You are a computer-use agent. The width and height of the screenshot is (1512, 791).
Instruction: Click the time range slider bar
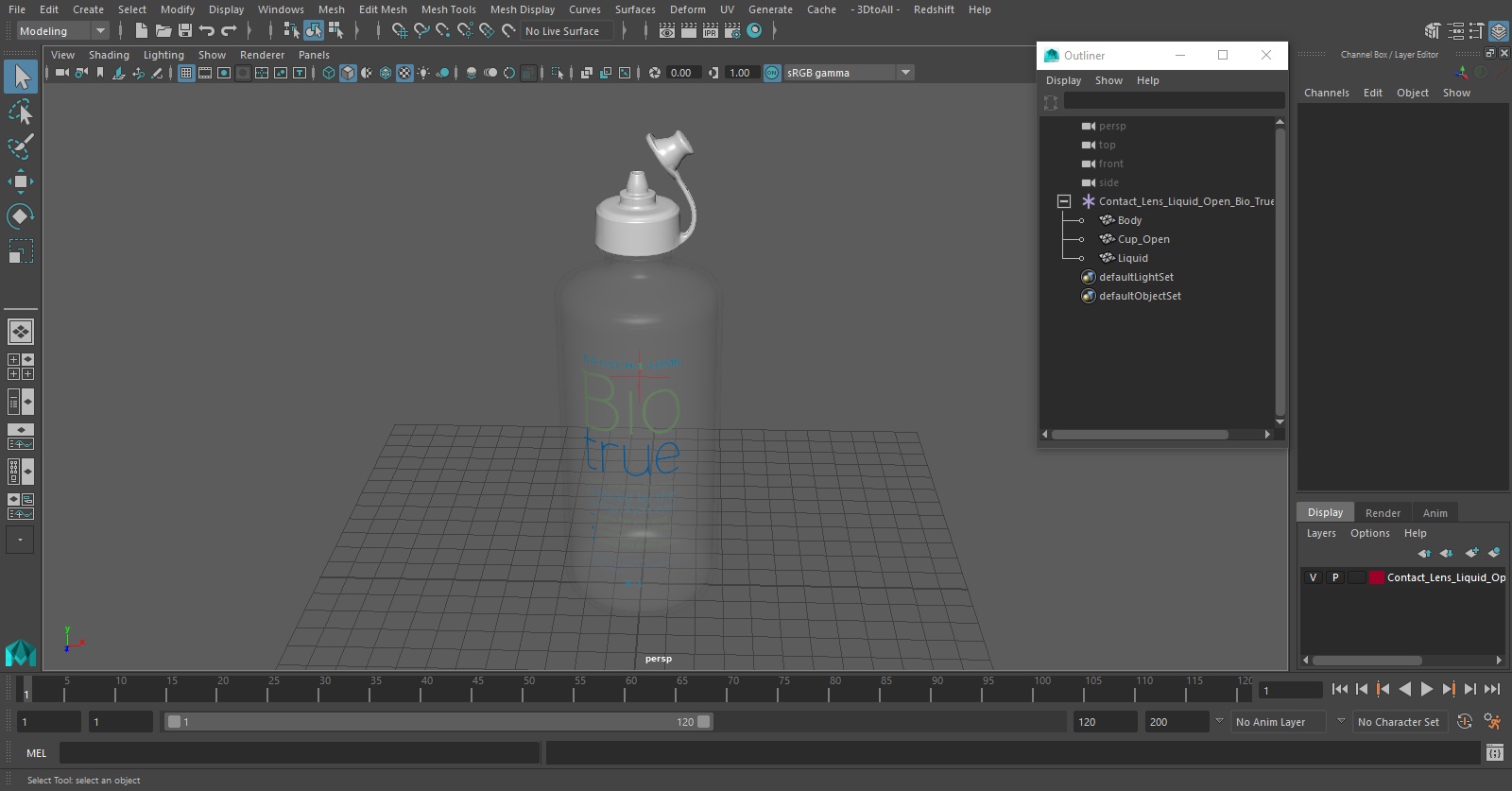point(438,721)
